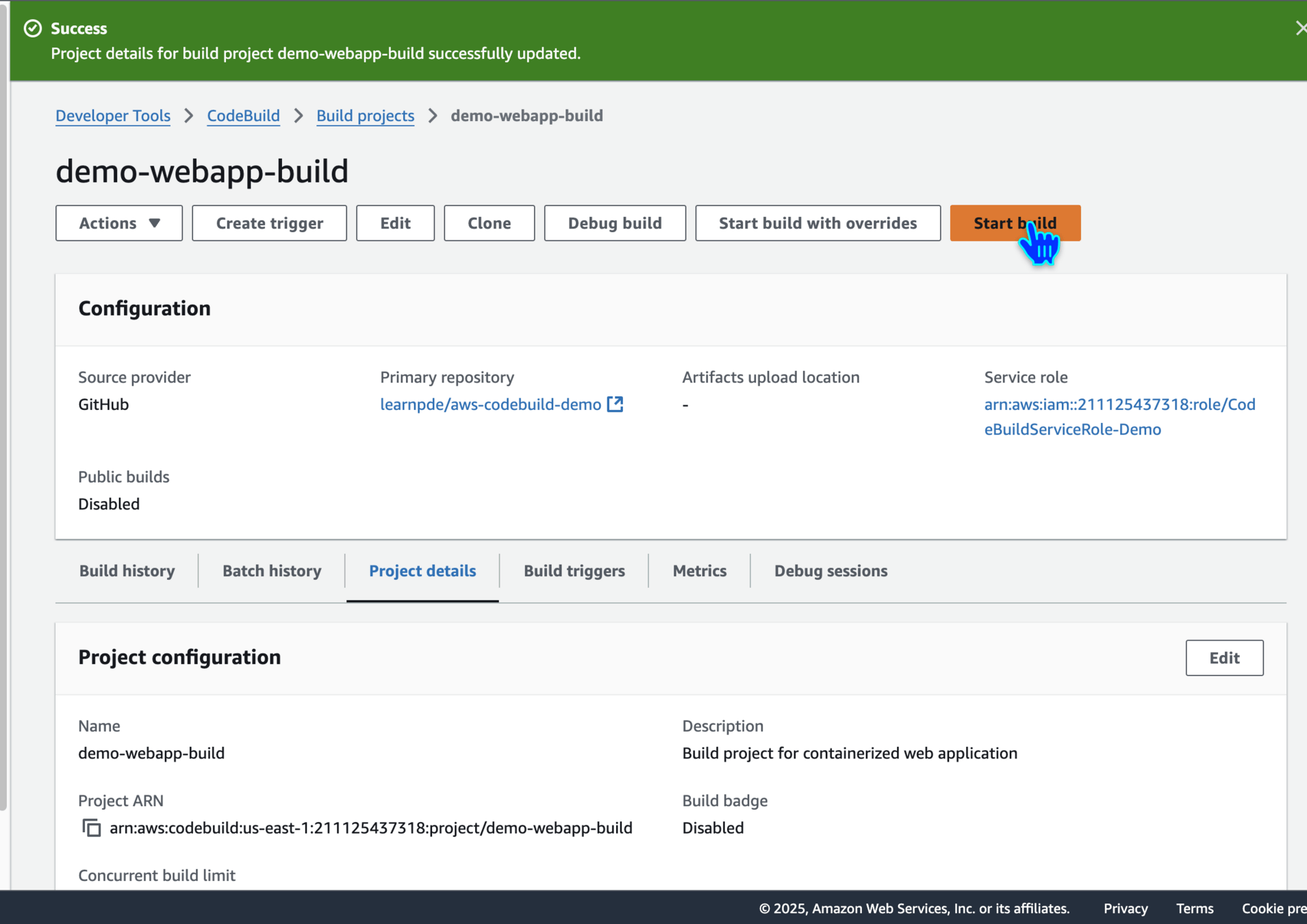Edit the Project configuration section

[1224, 658]
